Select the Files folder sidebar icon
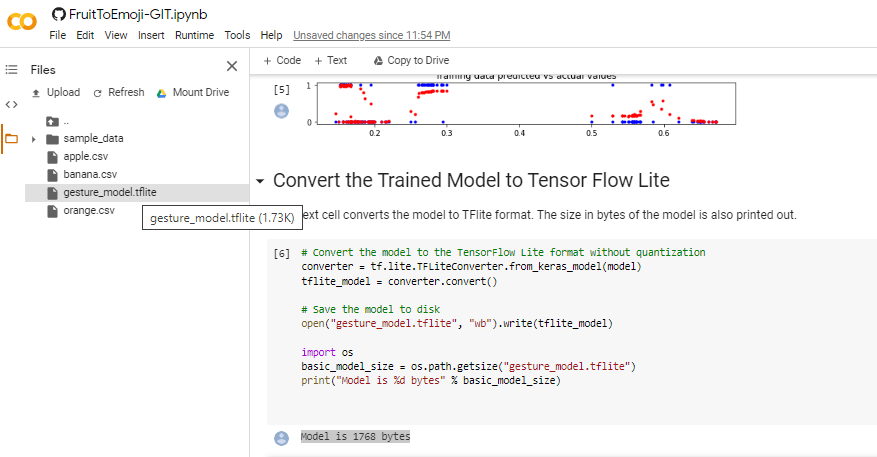The height and width of the screenshot is (457, 877). click(x=12, y=139)
